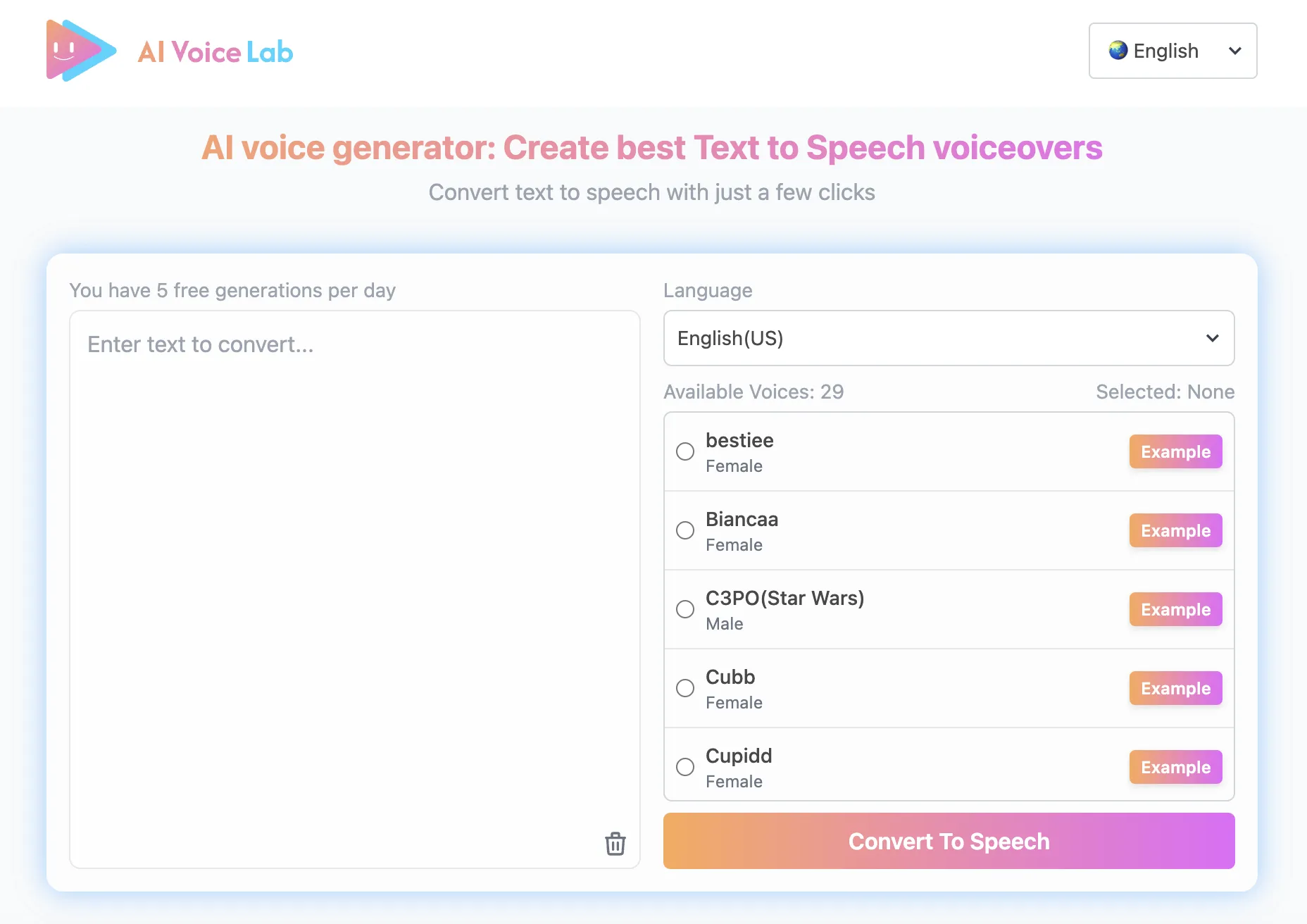Viewport: 1307px width, 924px height.
Task: Expand the Language chevron arrow
Action: (1212, 338)
